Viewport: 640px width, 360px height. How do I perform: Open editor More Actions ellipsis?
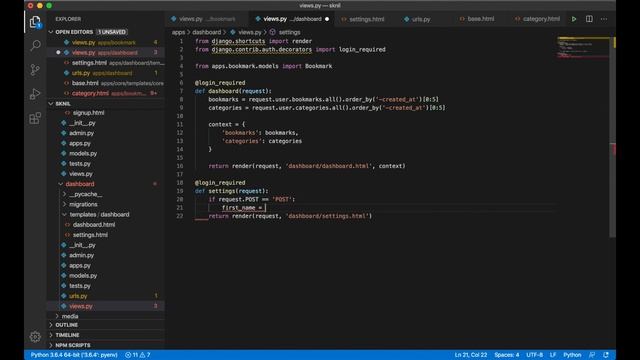pos(604,19)
